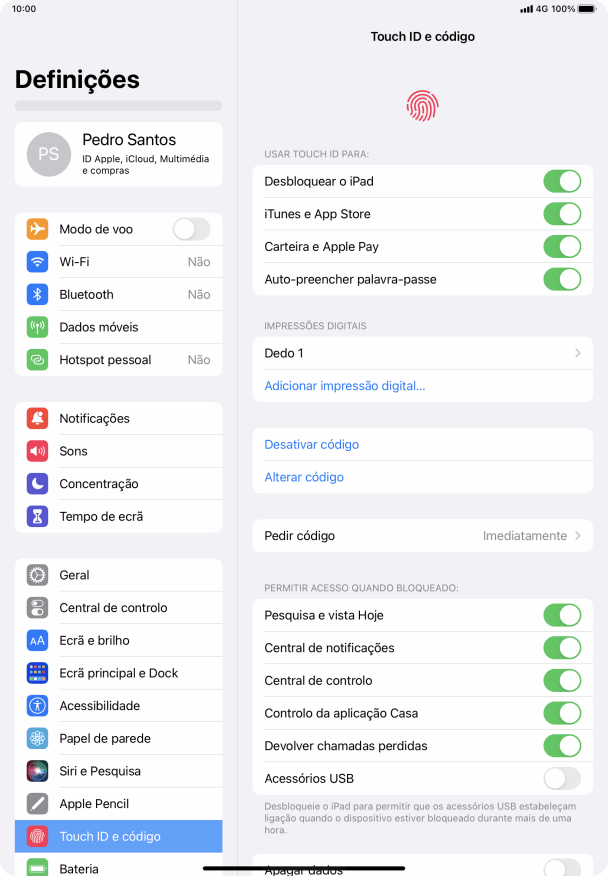The image size is (608, 876).
Task: Disable Desbloquear o iPad toggle
Action: click(562, 182)
